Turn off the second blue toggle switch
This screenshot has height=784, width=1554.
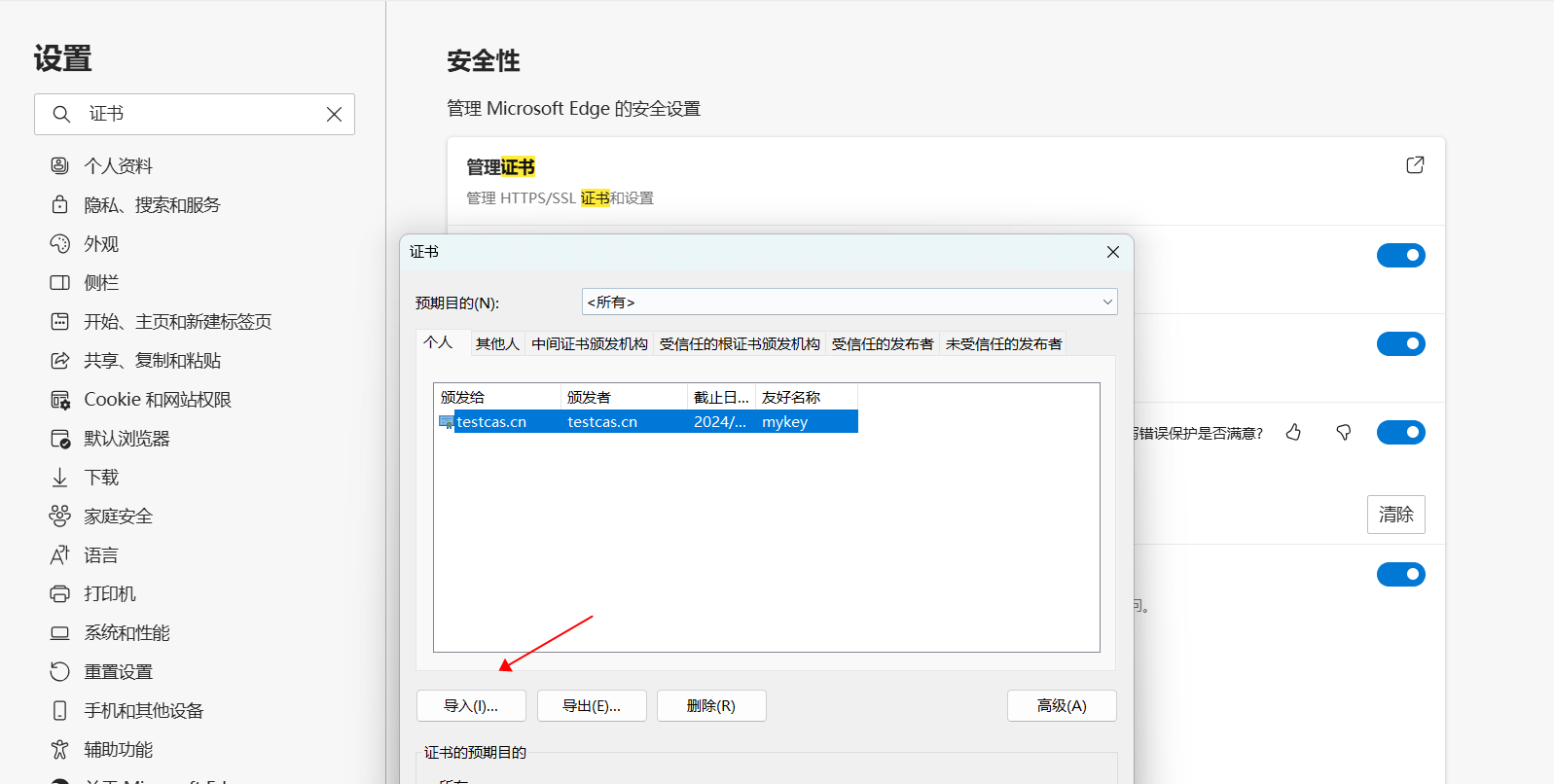(x=1400, y=344)
